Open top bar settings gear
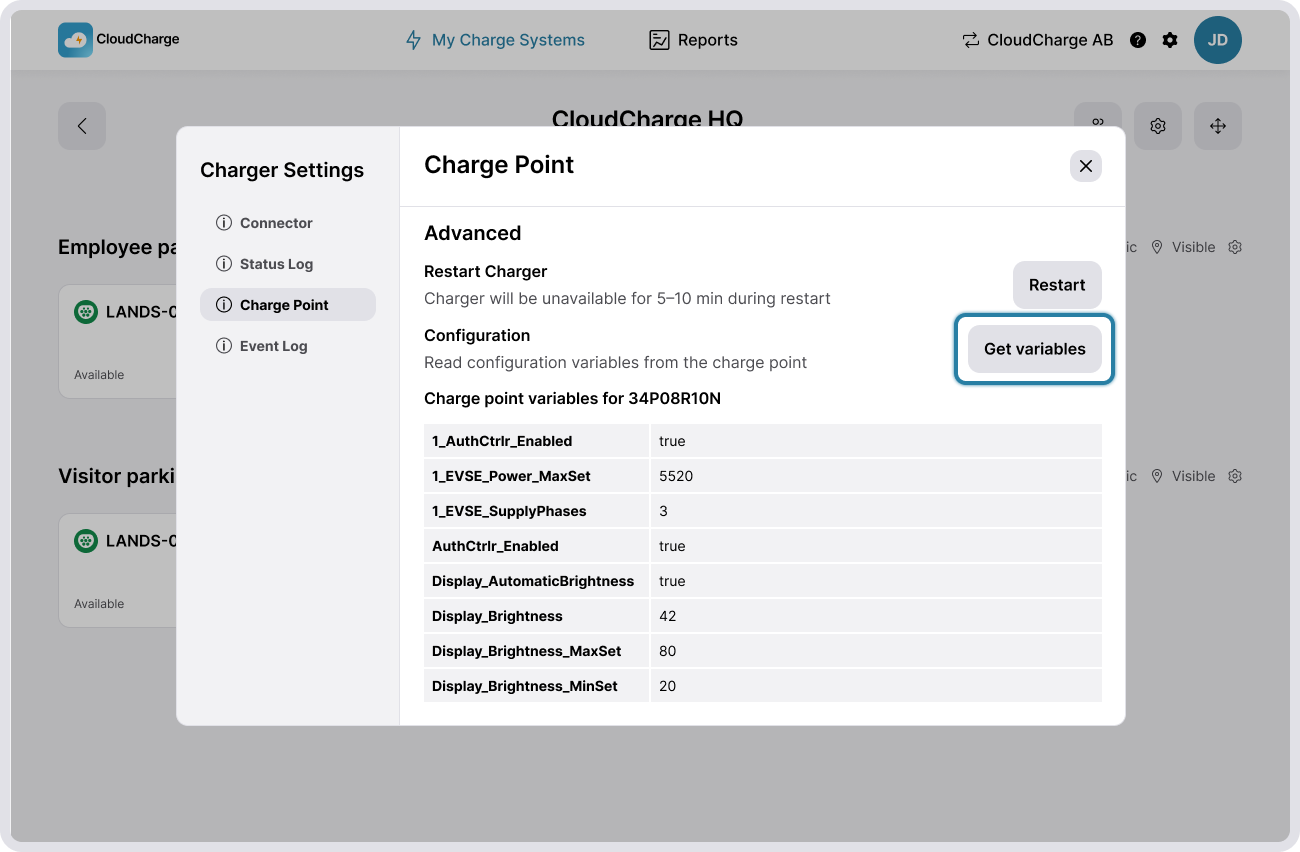 pyautogui.click(x=1170, y=40)
